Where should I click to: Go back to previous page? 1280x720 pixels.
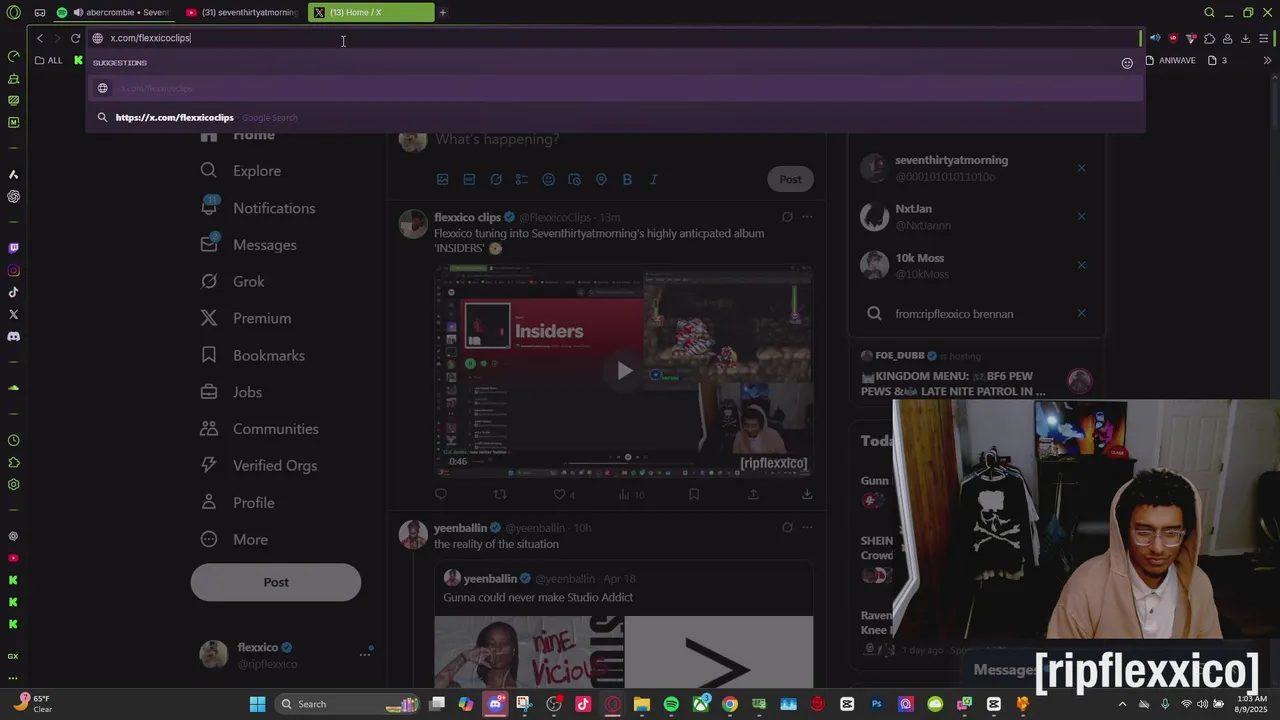(x=40, y=38)
